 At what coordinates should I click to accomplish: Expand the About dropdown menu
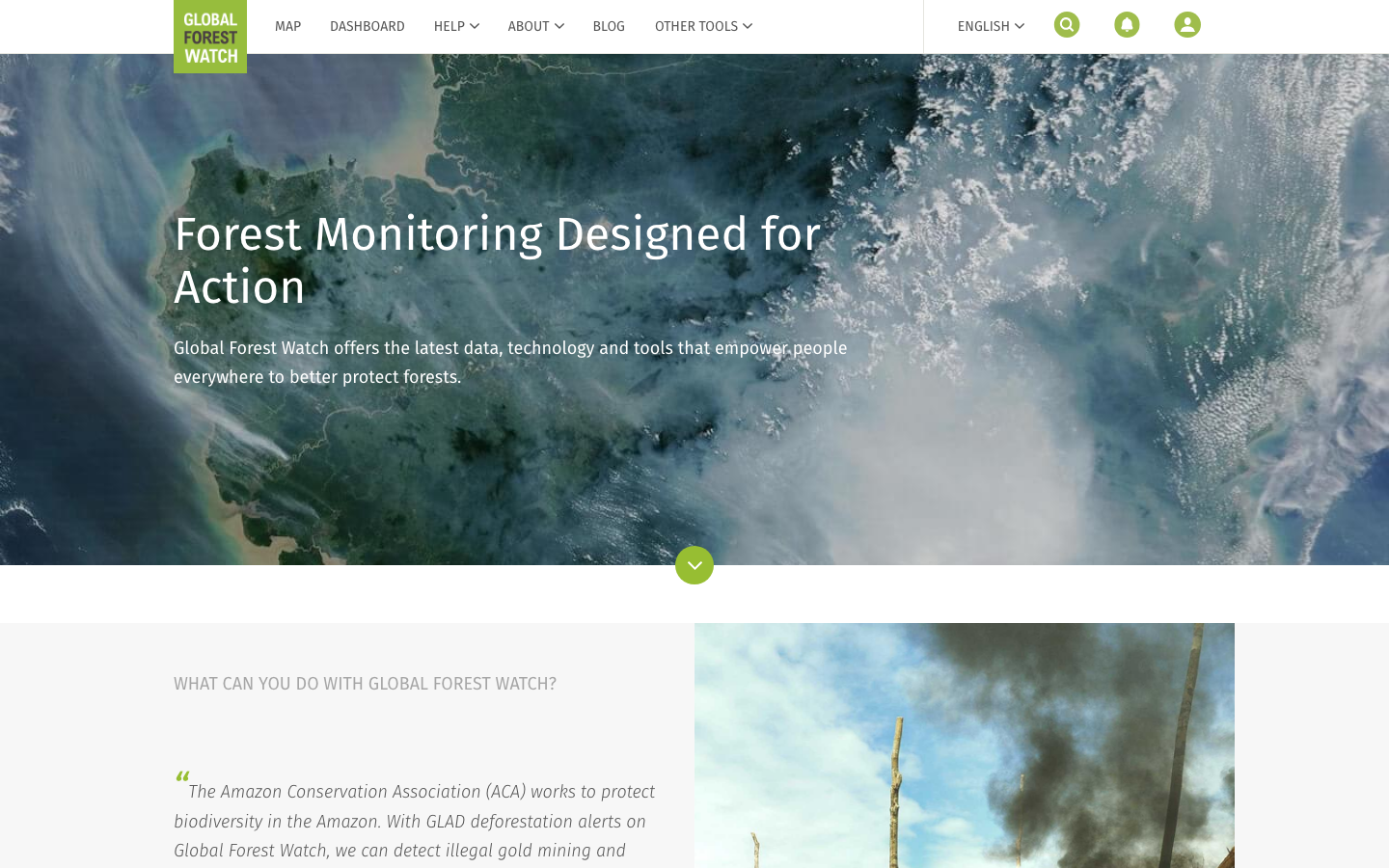[535, 26]
